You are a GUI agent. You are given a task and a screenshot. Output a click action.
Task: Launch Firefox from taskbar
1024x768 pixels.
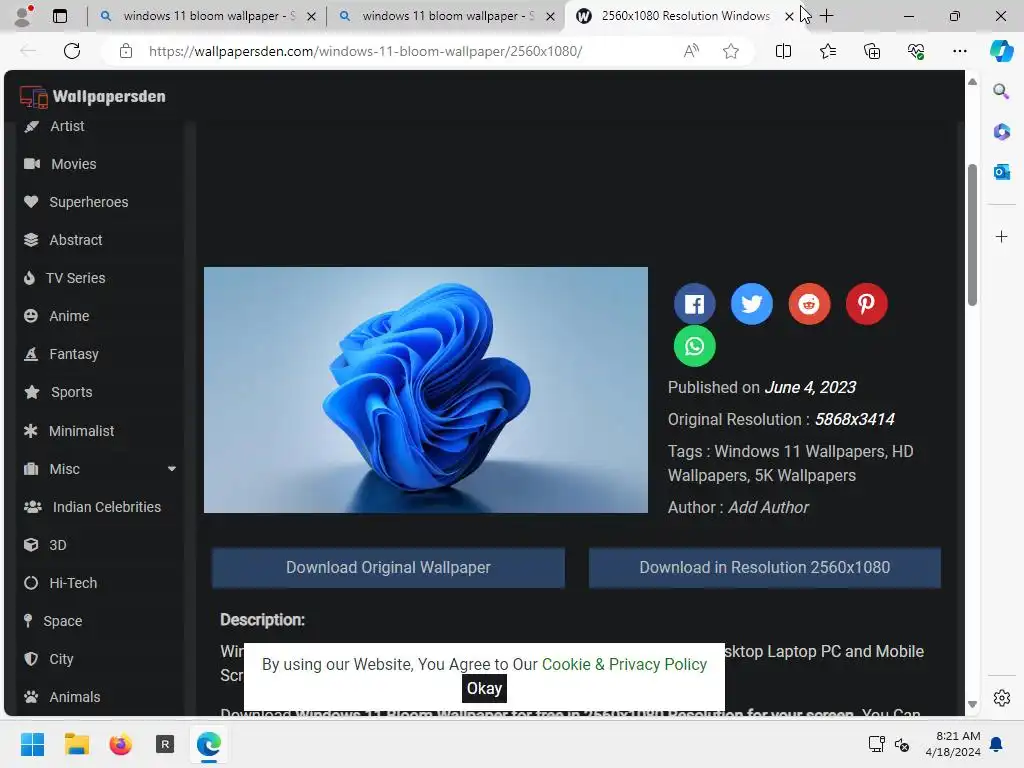120,744
